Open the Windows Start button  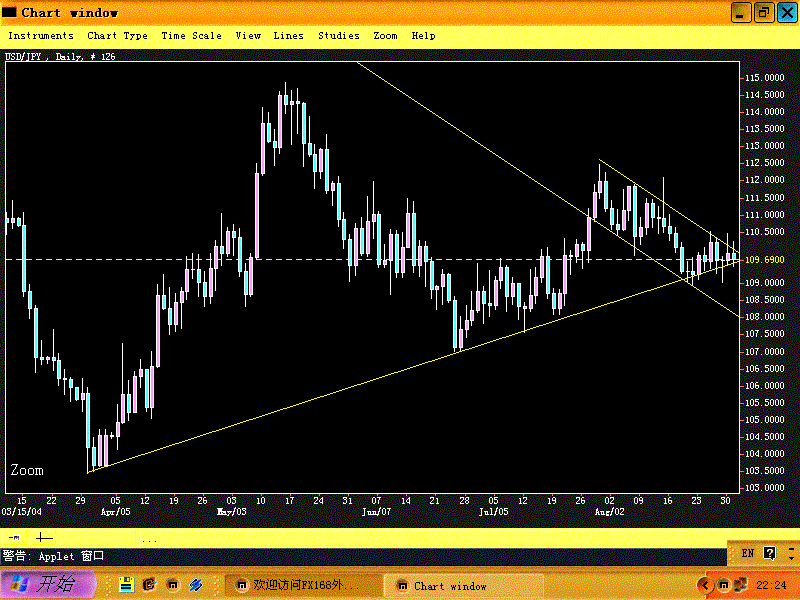(47, 585)
